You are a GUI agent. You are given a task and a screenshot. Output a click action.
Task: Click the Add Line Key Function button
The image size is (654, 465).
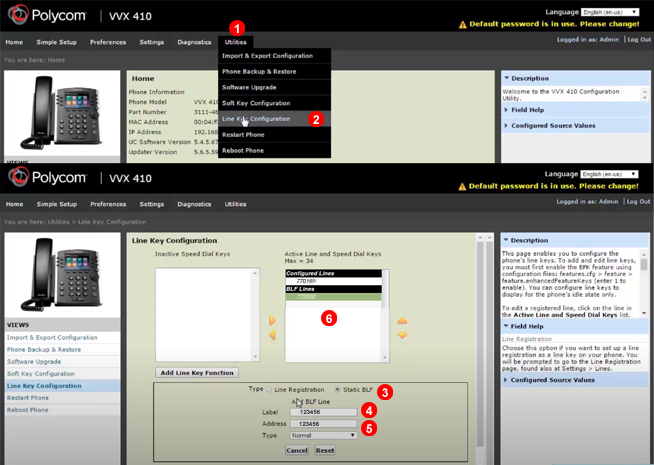(197, 372)
